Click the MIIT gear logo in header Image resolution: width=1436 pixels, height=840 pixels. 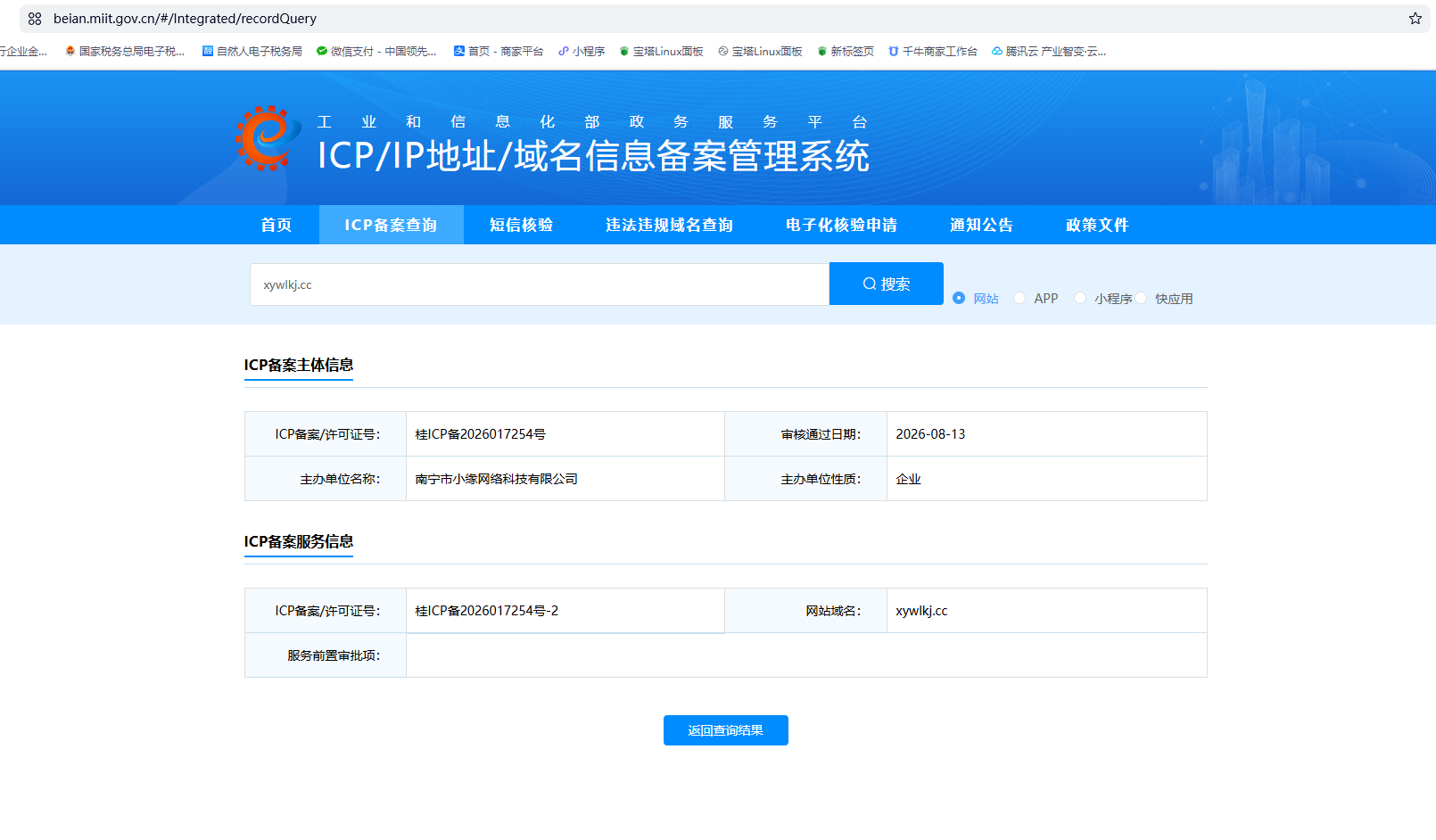(x=268, y=138)
